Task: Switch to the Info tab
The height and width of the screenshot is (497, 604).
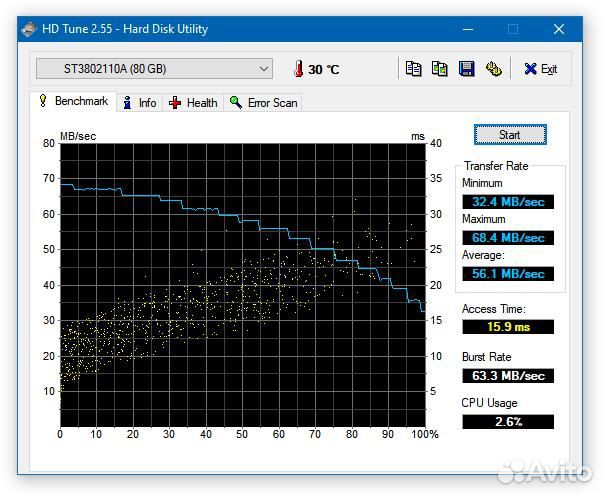Action: tap(139, 103)
